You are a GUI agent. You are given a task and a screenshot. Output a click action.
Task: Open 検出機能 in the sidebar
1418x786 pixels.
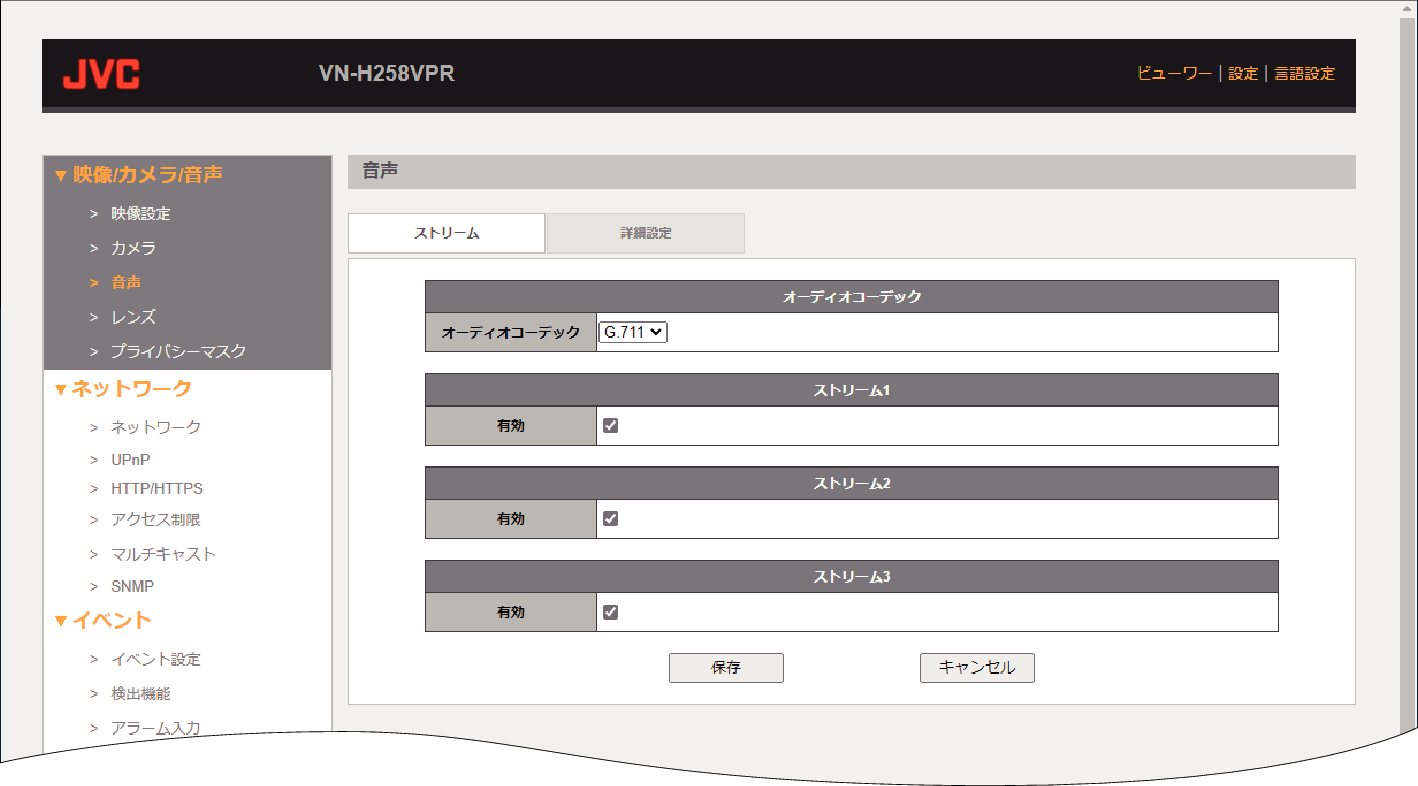(x=141, y=694)
